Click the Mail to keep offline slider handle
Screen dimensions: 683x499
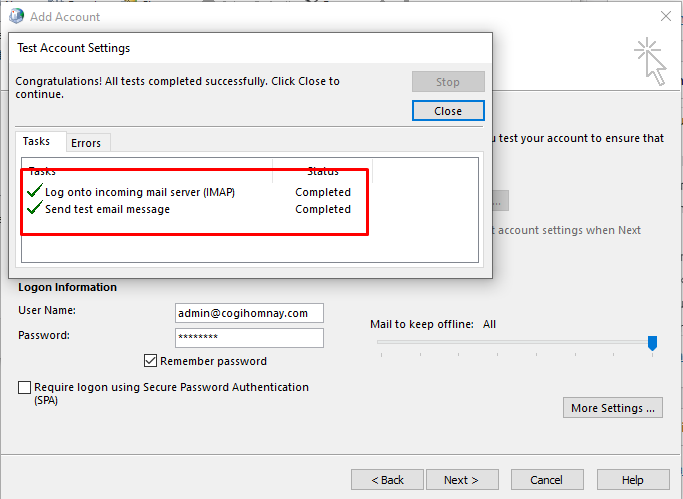click(x=652, y=343)
